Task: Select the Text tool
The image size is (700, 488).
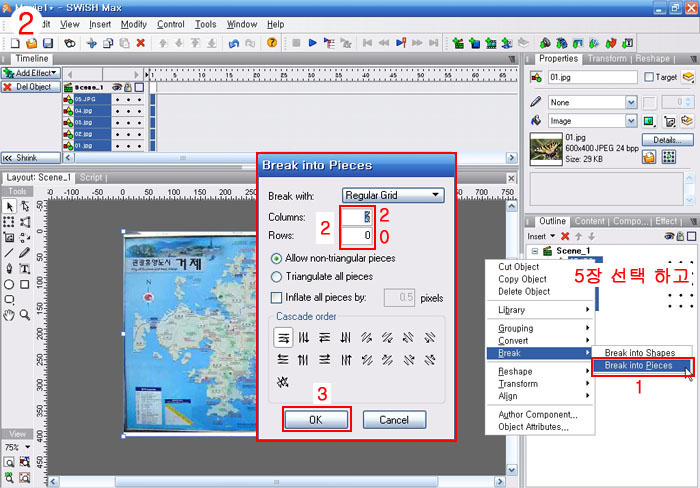Action: (25, 268)
